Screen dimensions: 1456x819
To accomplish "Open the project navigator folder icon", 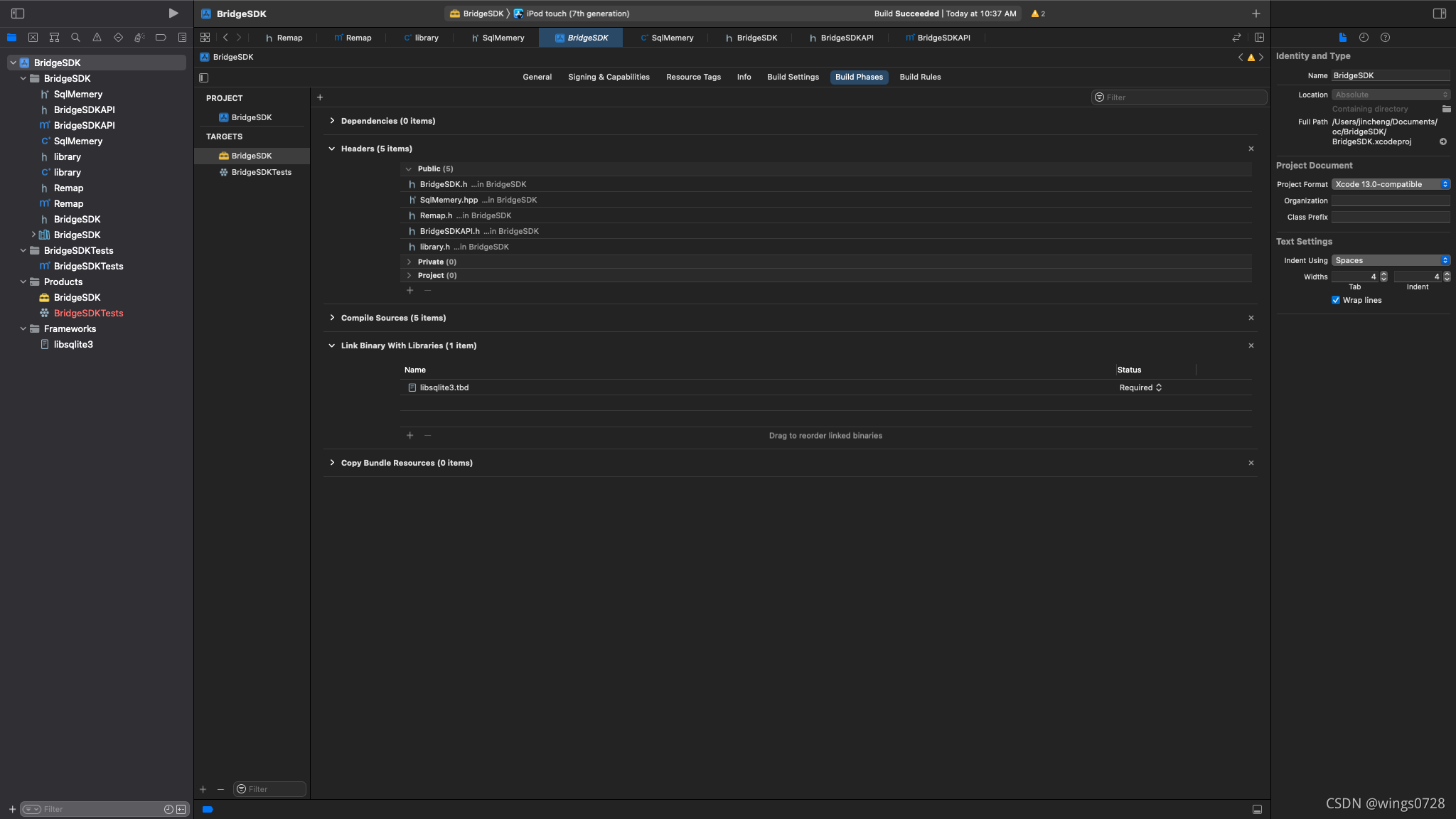I will [11, 38].
